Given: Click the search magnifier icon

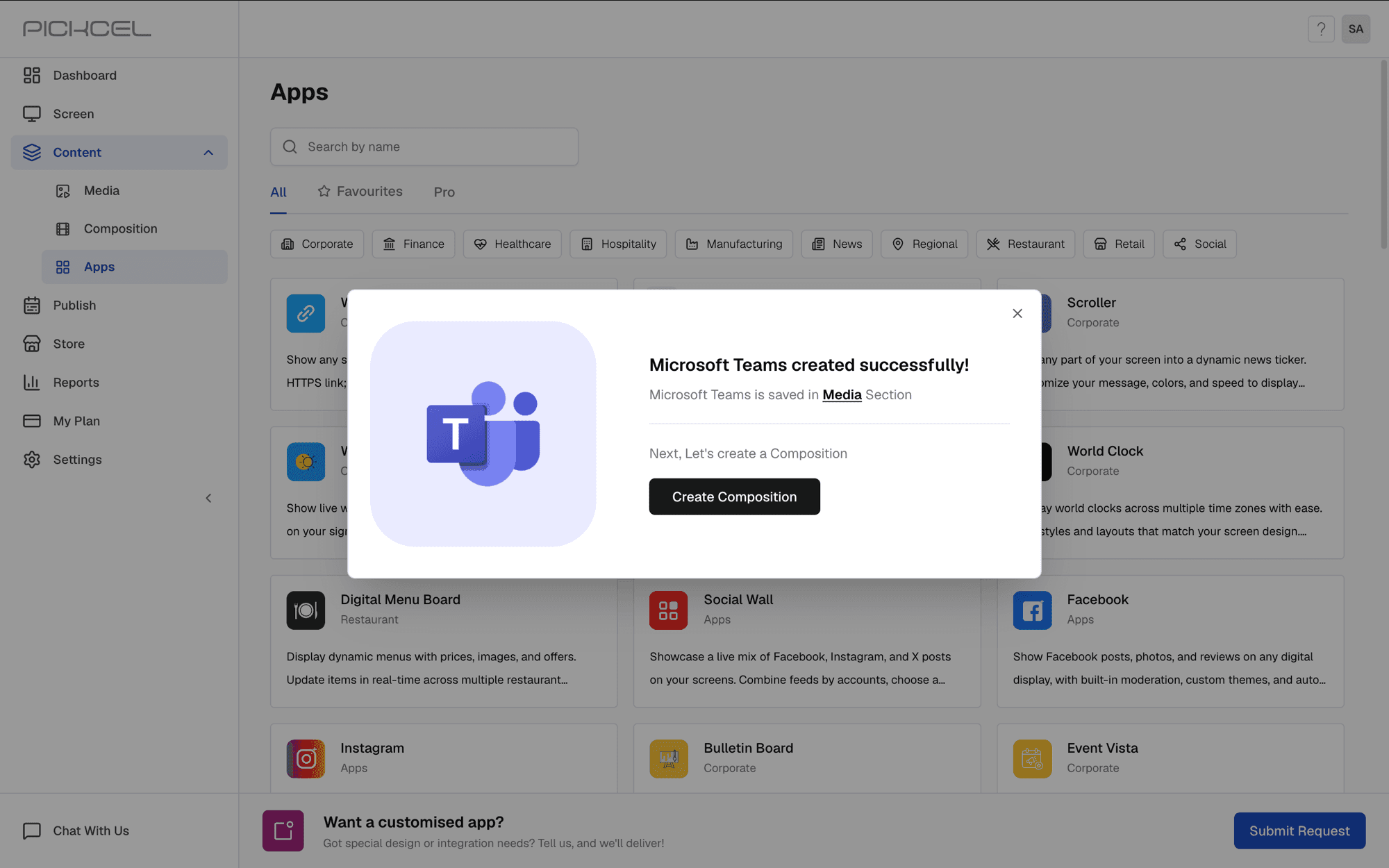Looking at the screenshot, I should point(290,147).
